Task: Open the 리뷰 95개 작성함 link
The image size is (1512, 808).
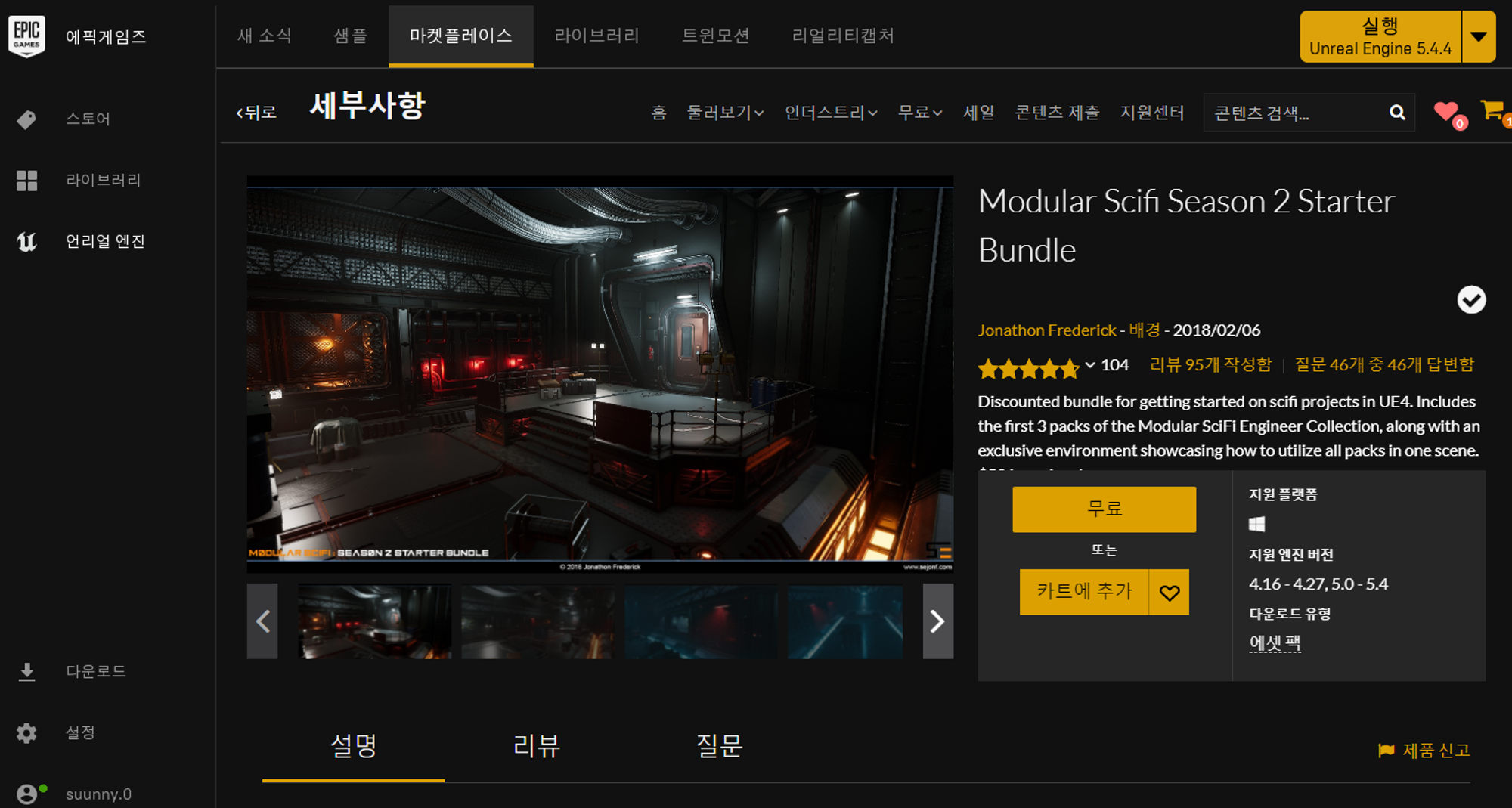Action: click(1210, 365)
